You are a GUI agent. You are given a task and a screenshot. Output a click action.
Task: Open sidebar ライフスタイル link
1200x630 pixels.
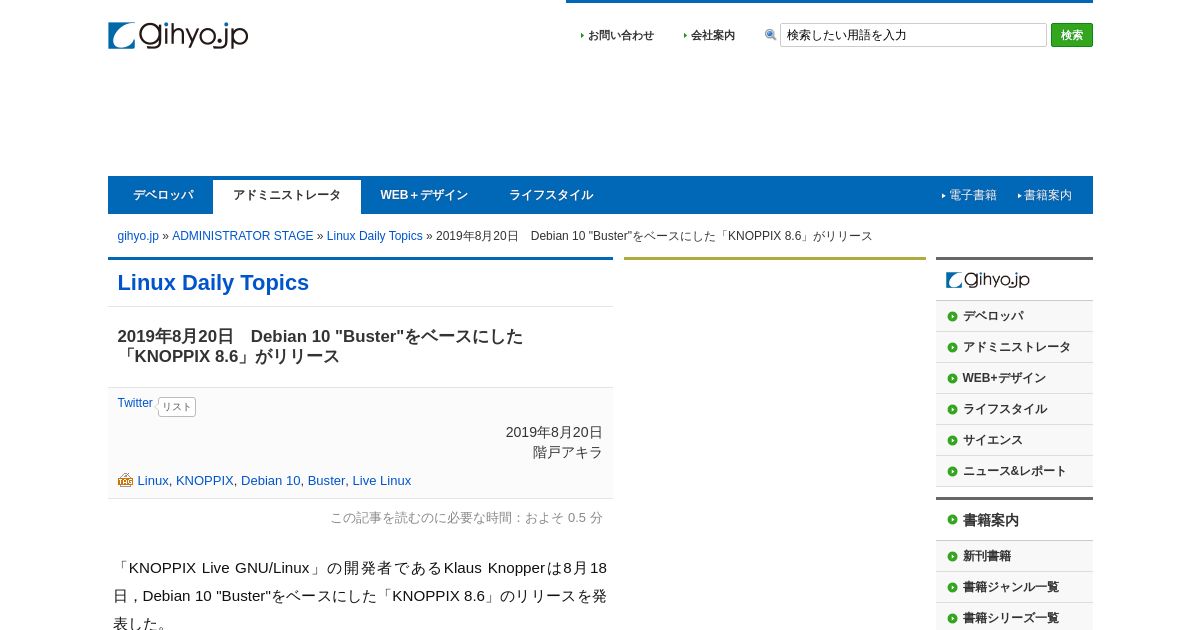[1005, 409]
